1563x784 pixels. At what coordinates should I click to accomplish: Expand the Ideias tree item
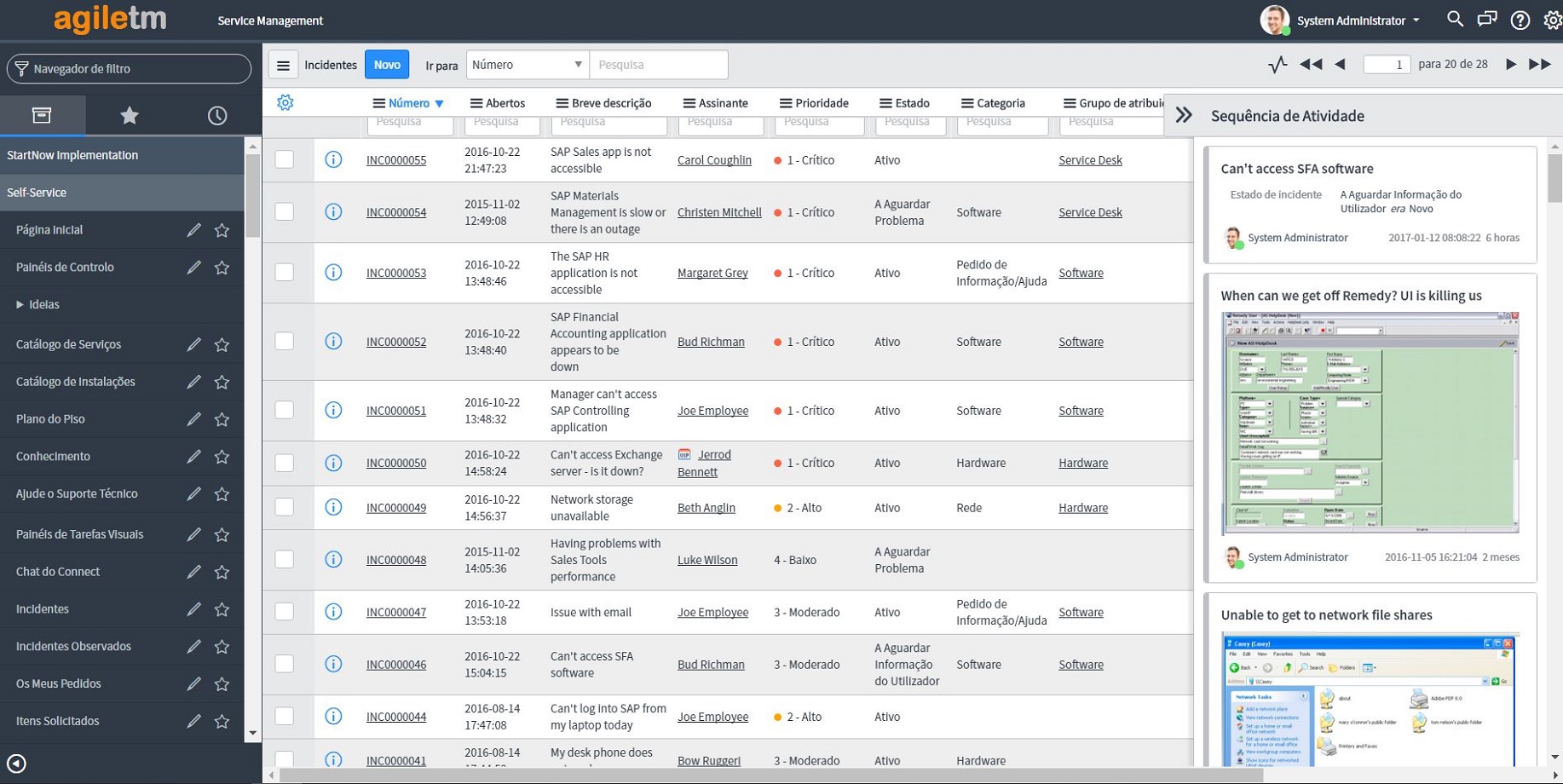click(x=20, y=305)
